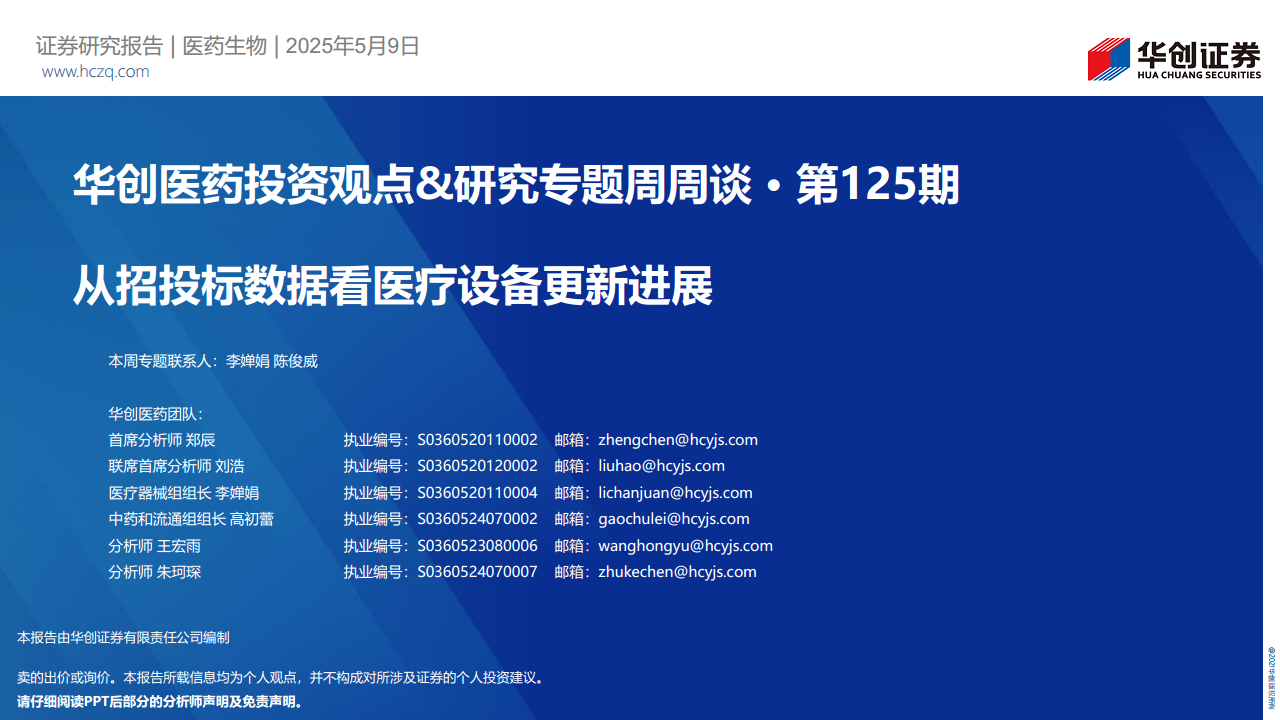The width and height of the screenshot is (1280, 720).
Task: Click the 医药生物 category in header
Action: coord(225,46)
